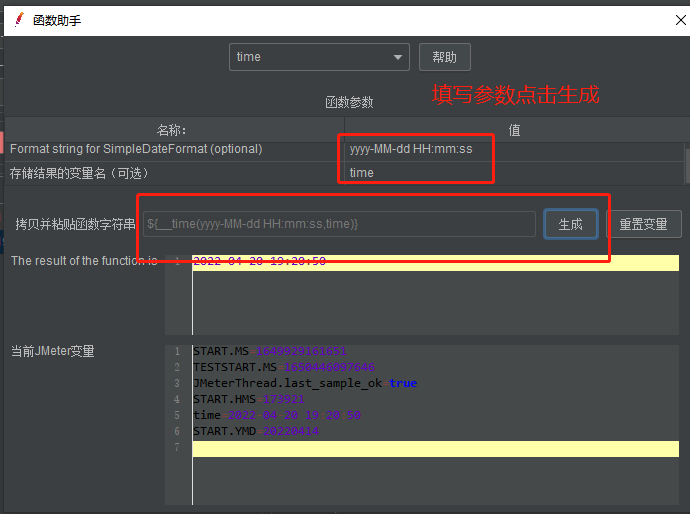This screenshot has width=690, height=514.
Task: Click the '当前JMeter变量' label
Action: click(x=52, y=351)
